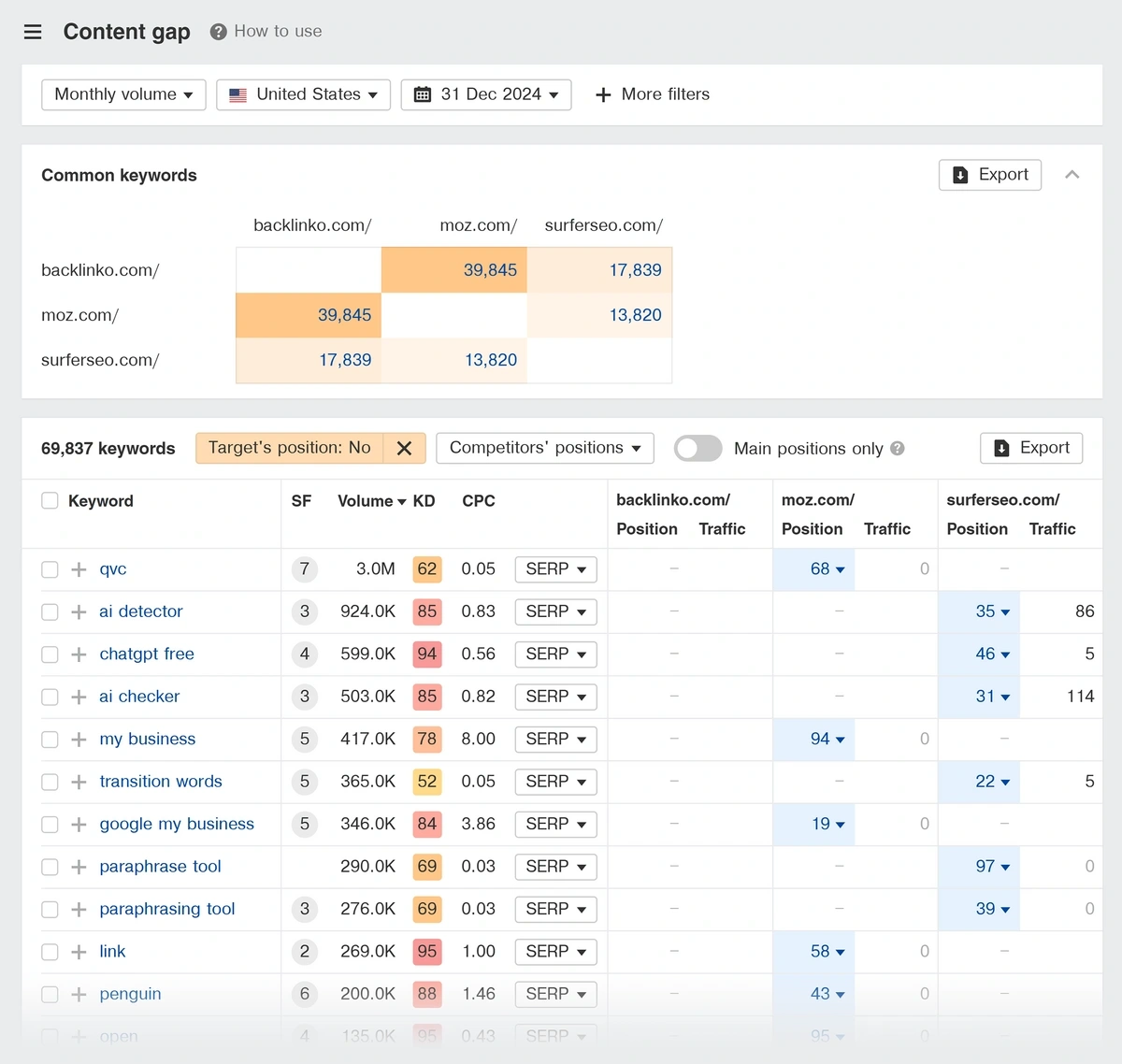The width and height of the screenshot is (1122, 1064).
Task: Export the keywords list
Action: click(x=1031, y=448)
